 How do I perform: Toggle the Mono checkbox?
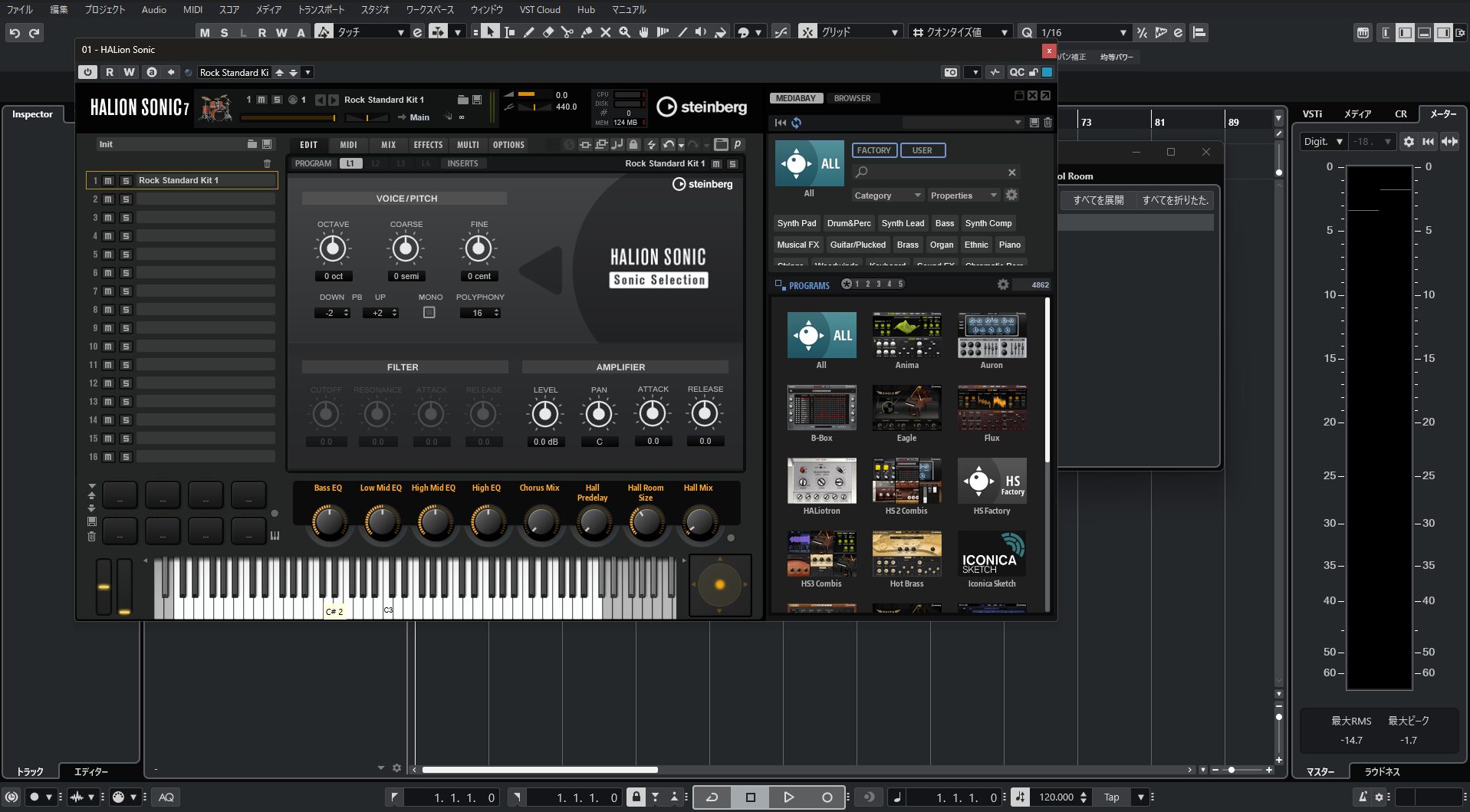[x=429, y=313]
